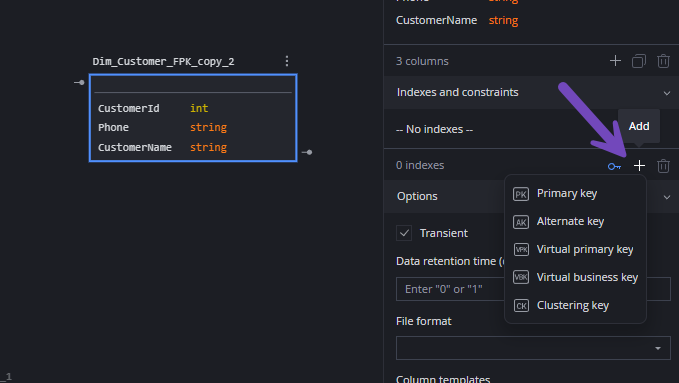Duplicate columns using the copy icon
This screenshot has height=383, width=679.
coord(639,61)
